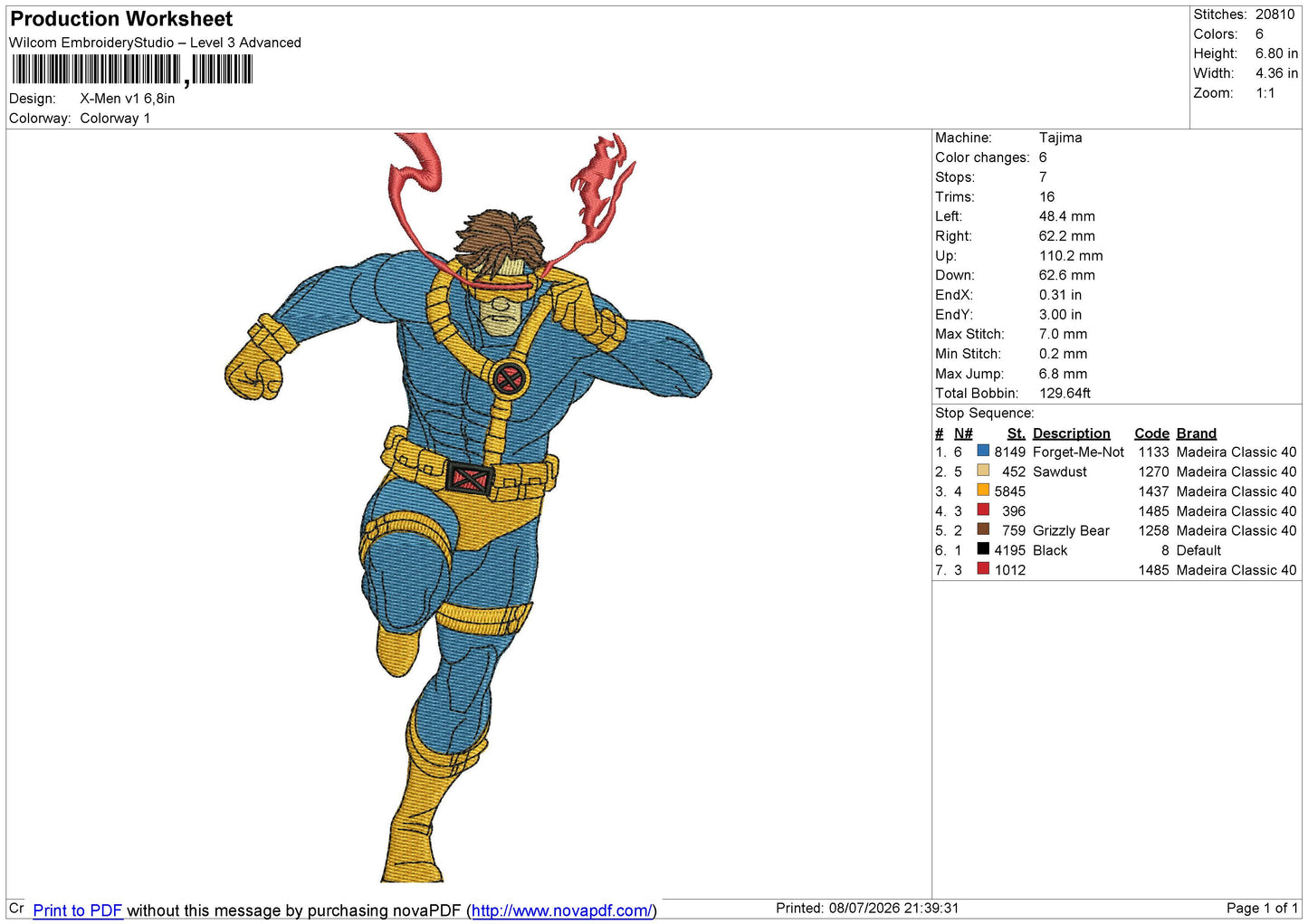Screen dimensions: 1308x924
Task: Click the Wilcom EmbroideryStudio Level 3 Advanced text
Action: click(155, 43)
